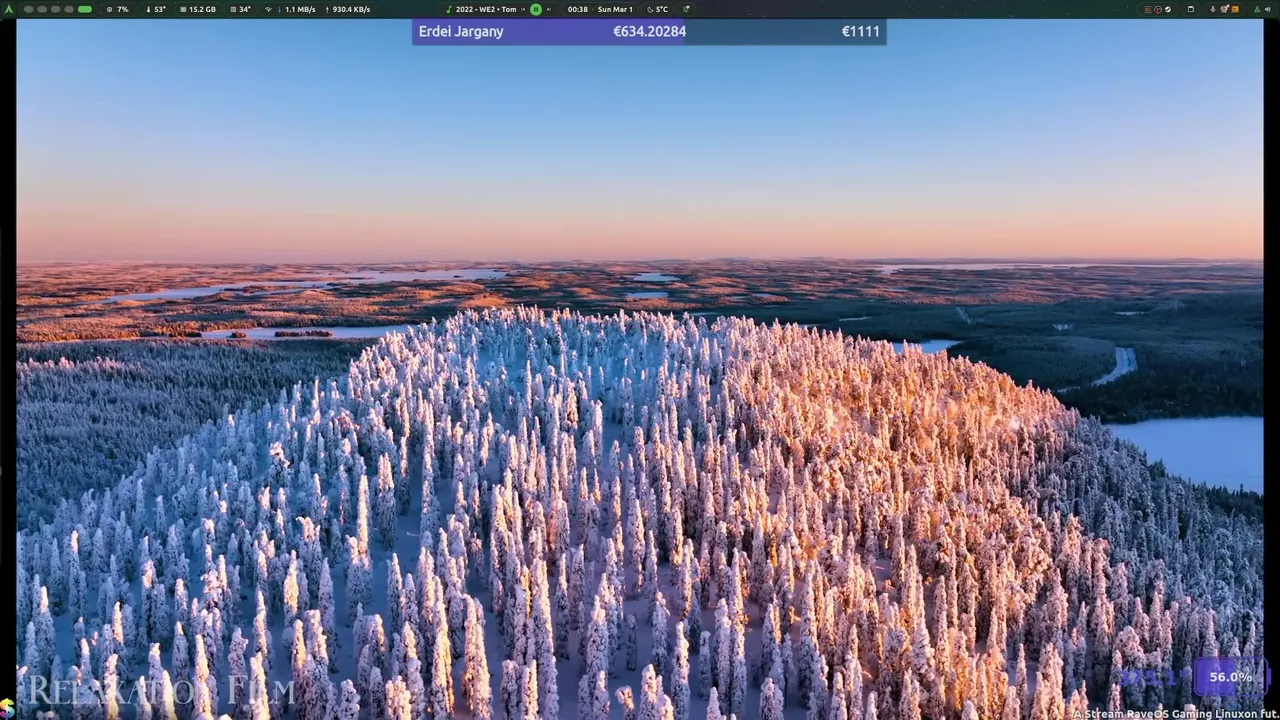Open the calendar date Sun Mar 1
Screen dimensions: 1280x720
point(615,9)
